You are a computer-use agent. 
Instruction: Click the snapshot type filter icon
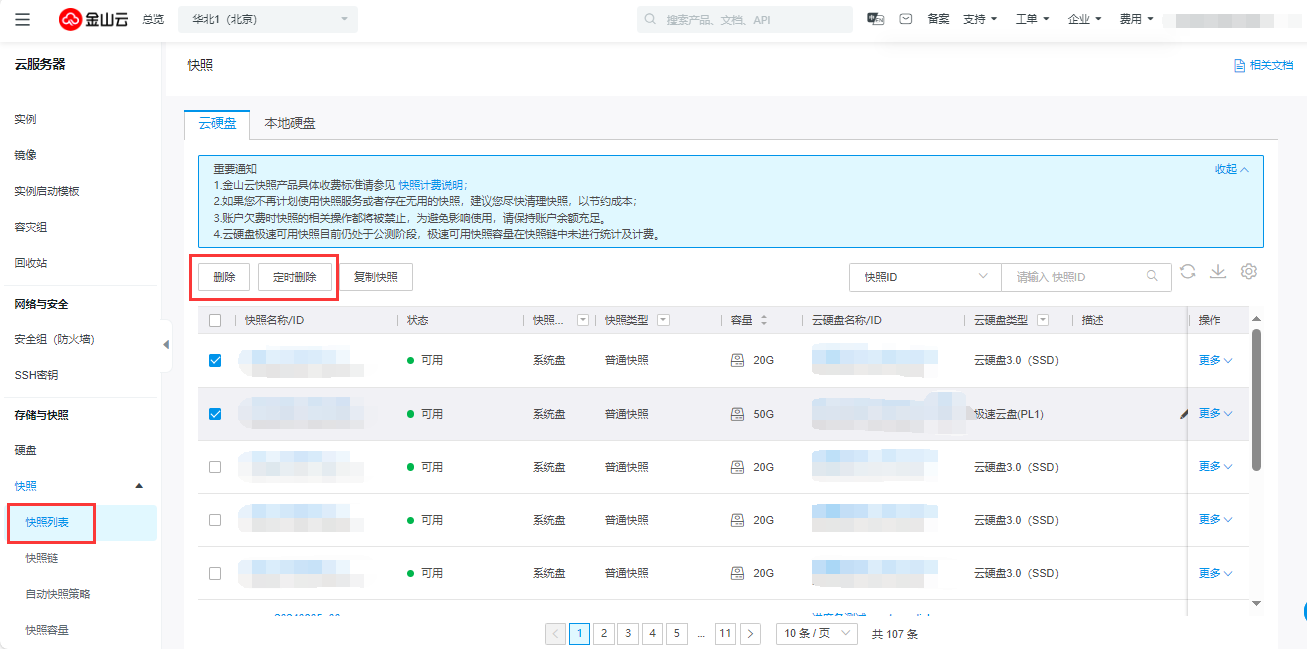[x=663, y=320]
